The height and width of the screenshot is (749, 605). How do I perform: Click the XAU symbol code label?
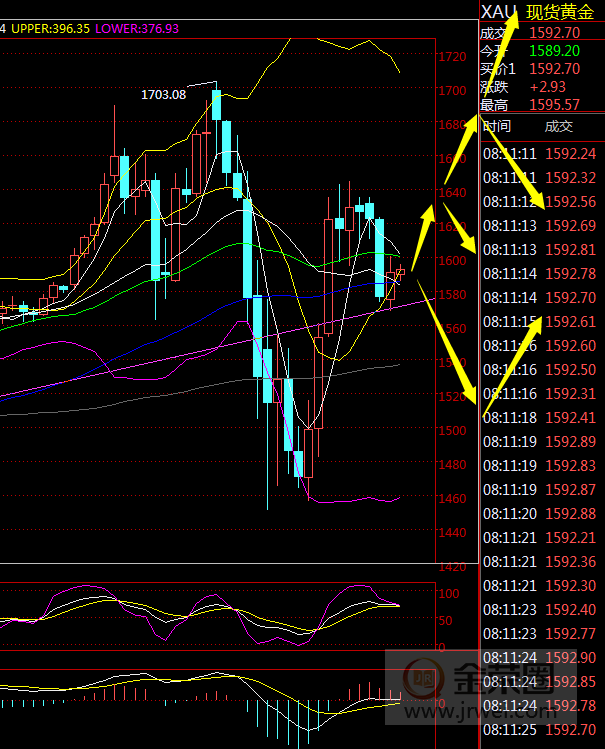pyautogui.click(x=498, y=12)
